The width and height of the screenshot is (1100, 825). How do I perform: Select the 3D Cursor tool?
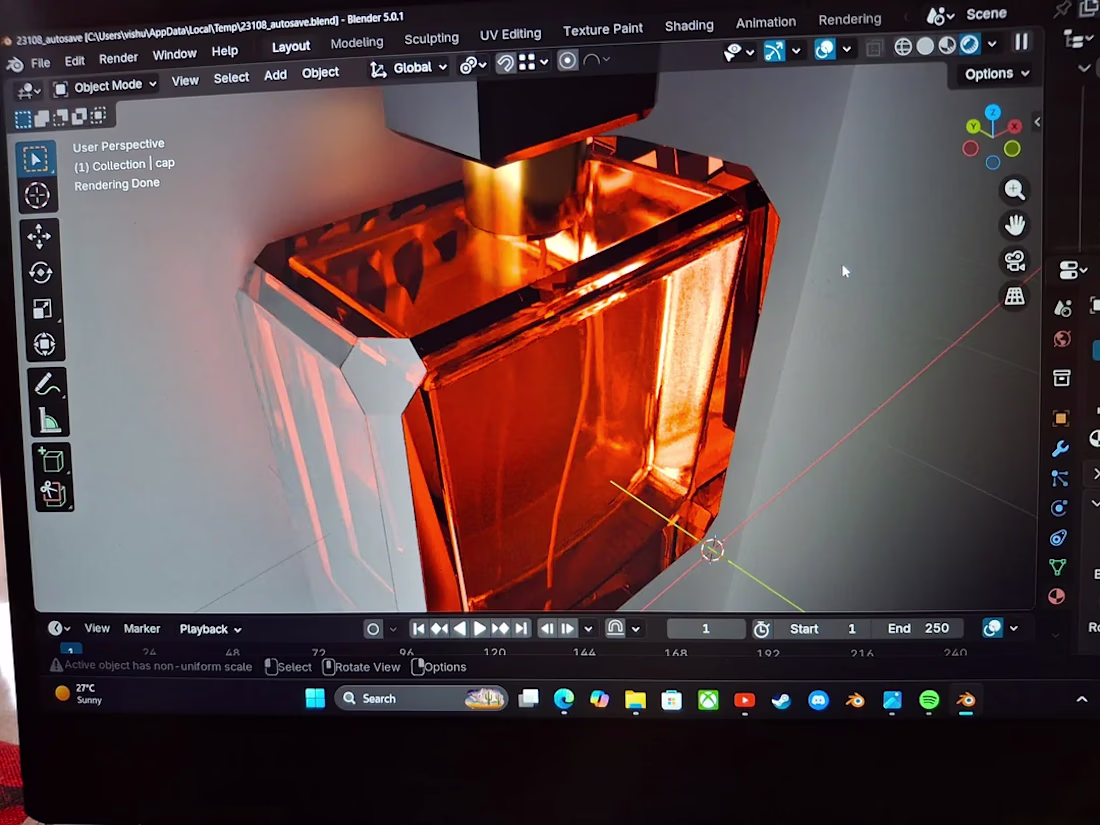click(x=37, y=195)
